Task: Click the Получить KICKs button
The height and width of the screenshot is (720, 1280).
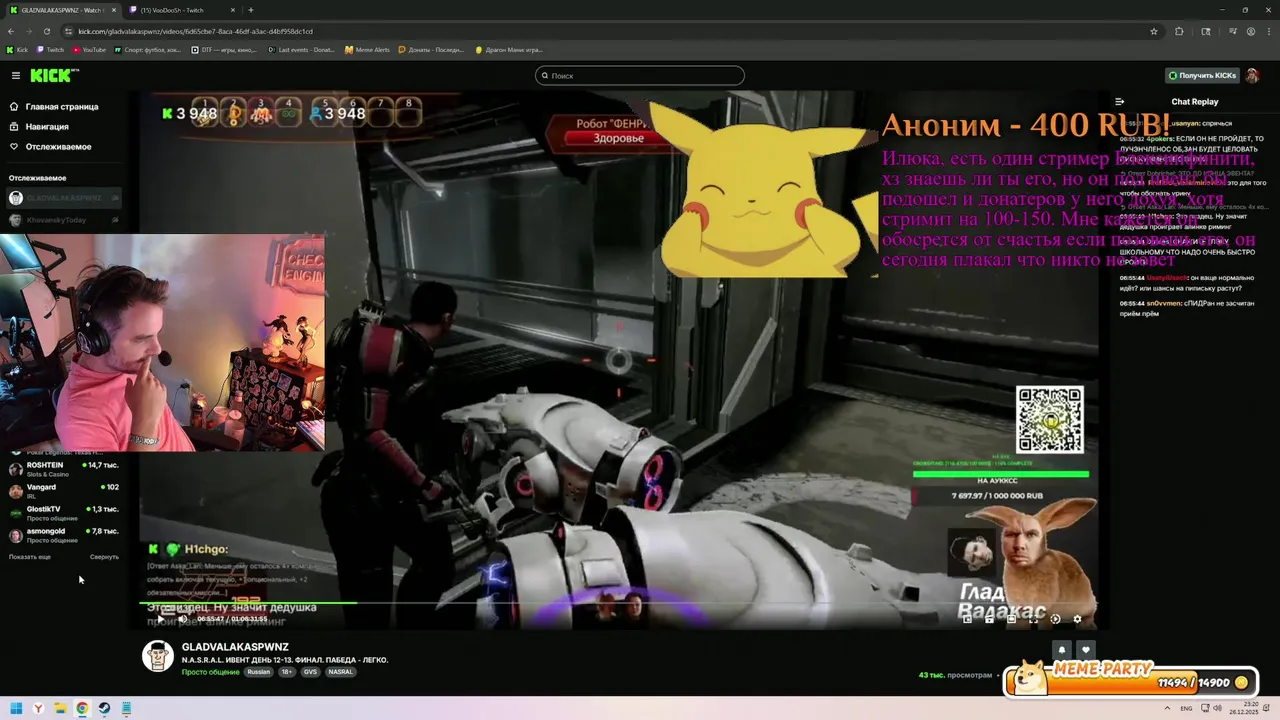Action: click(x=1202, y=75)
